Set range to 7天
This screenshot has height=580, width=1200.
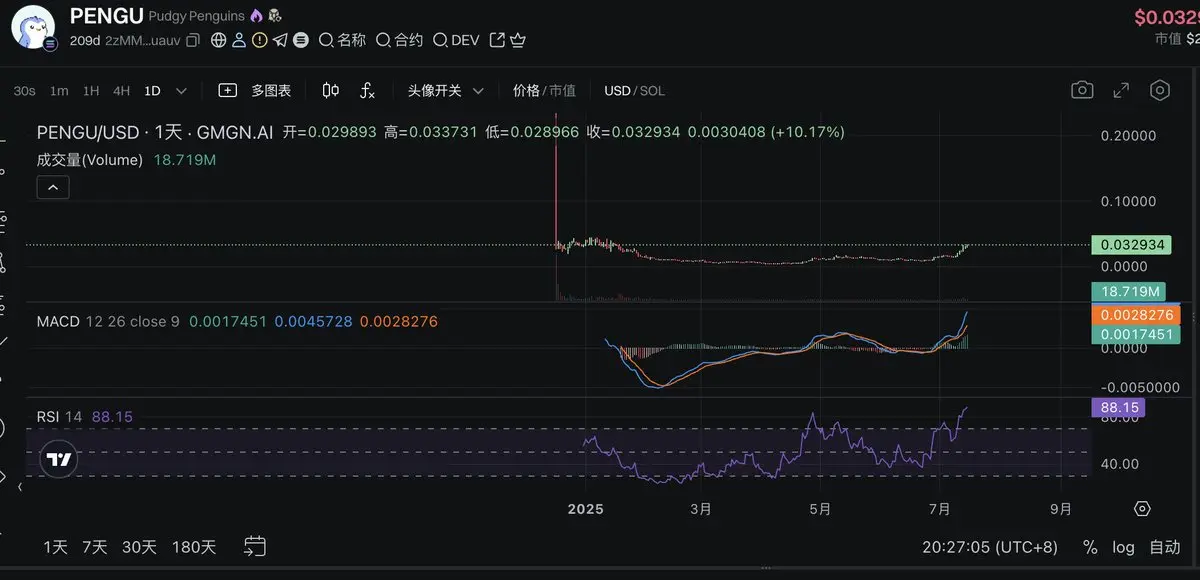94,547
